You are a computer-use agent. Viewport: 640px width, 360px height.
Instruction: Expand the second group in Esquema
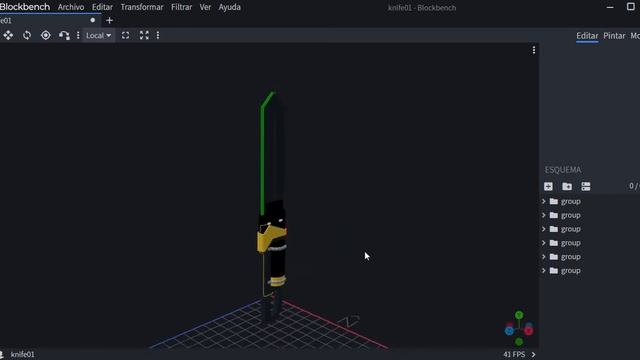pyautogui.click(x=544, y=215)
